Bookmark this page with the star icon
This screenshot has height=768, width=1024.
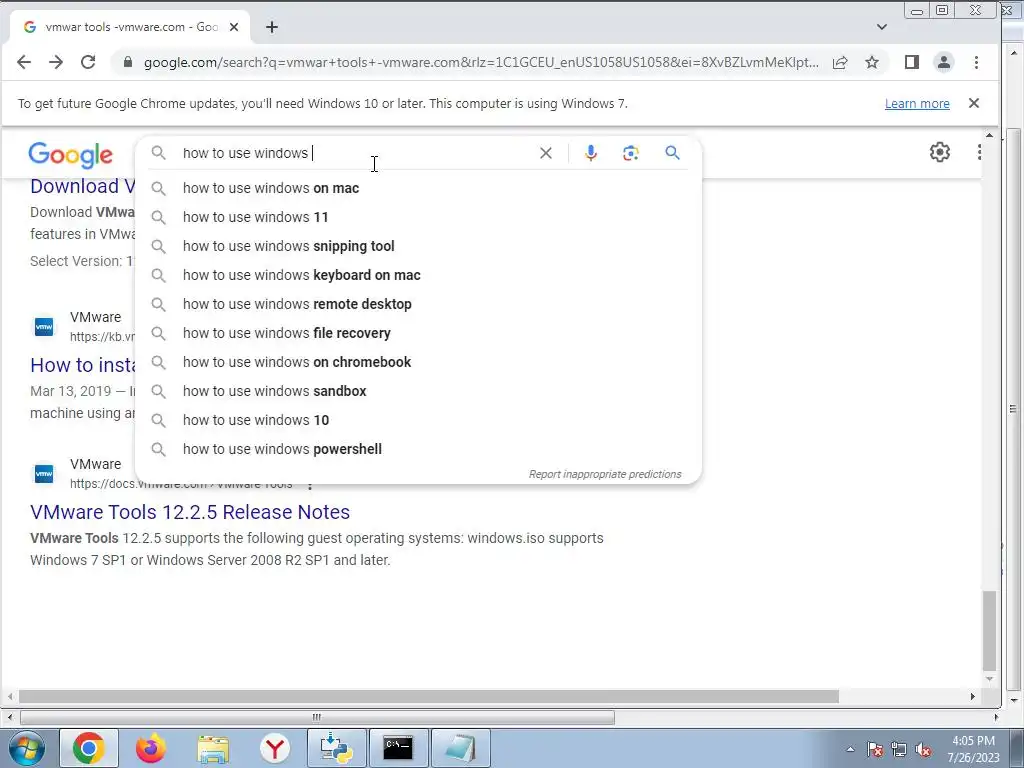872,62
